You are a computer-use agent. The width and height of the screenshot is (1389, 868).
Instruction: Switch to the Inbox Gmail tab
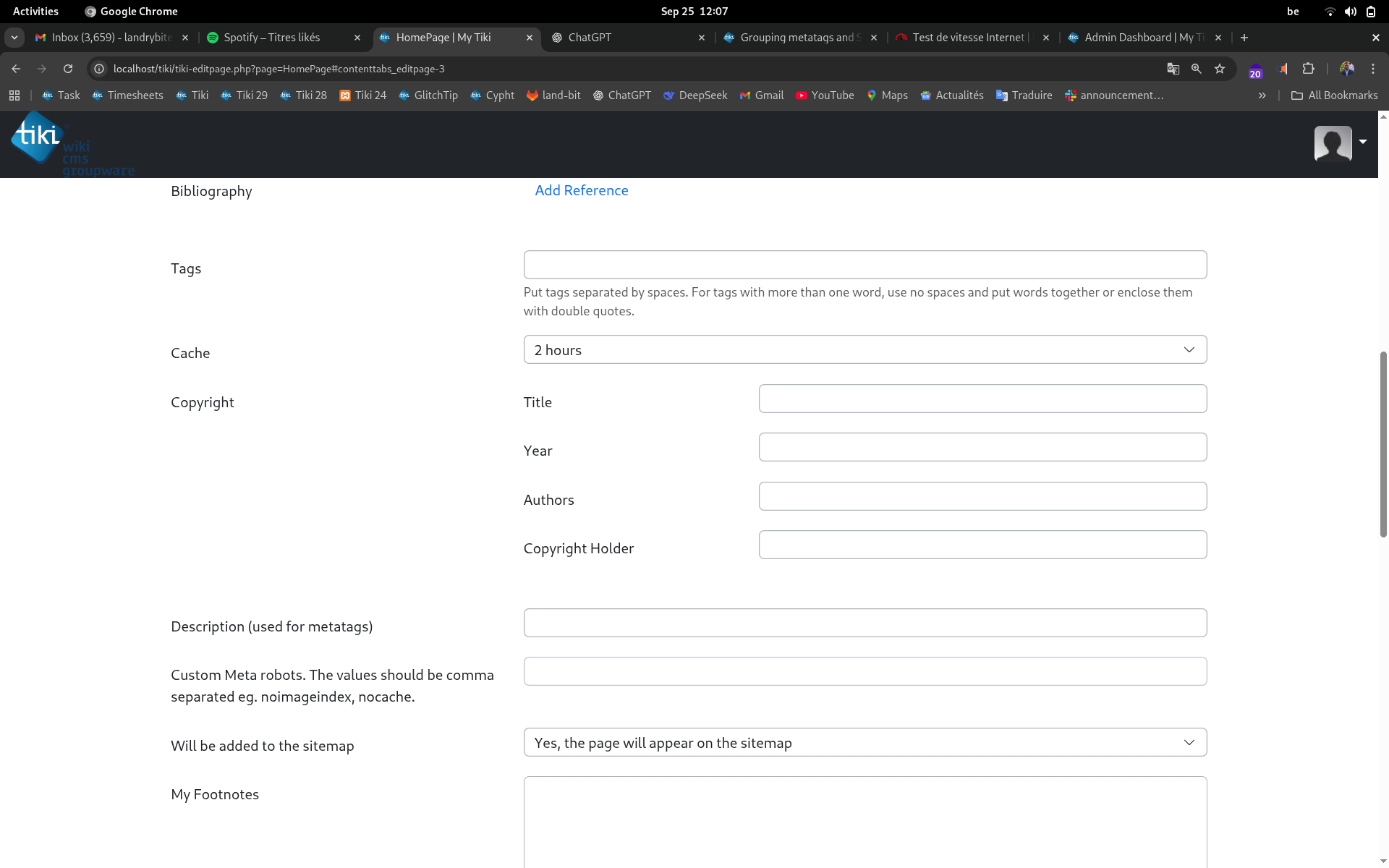click(105, 38)
